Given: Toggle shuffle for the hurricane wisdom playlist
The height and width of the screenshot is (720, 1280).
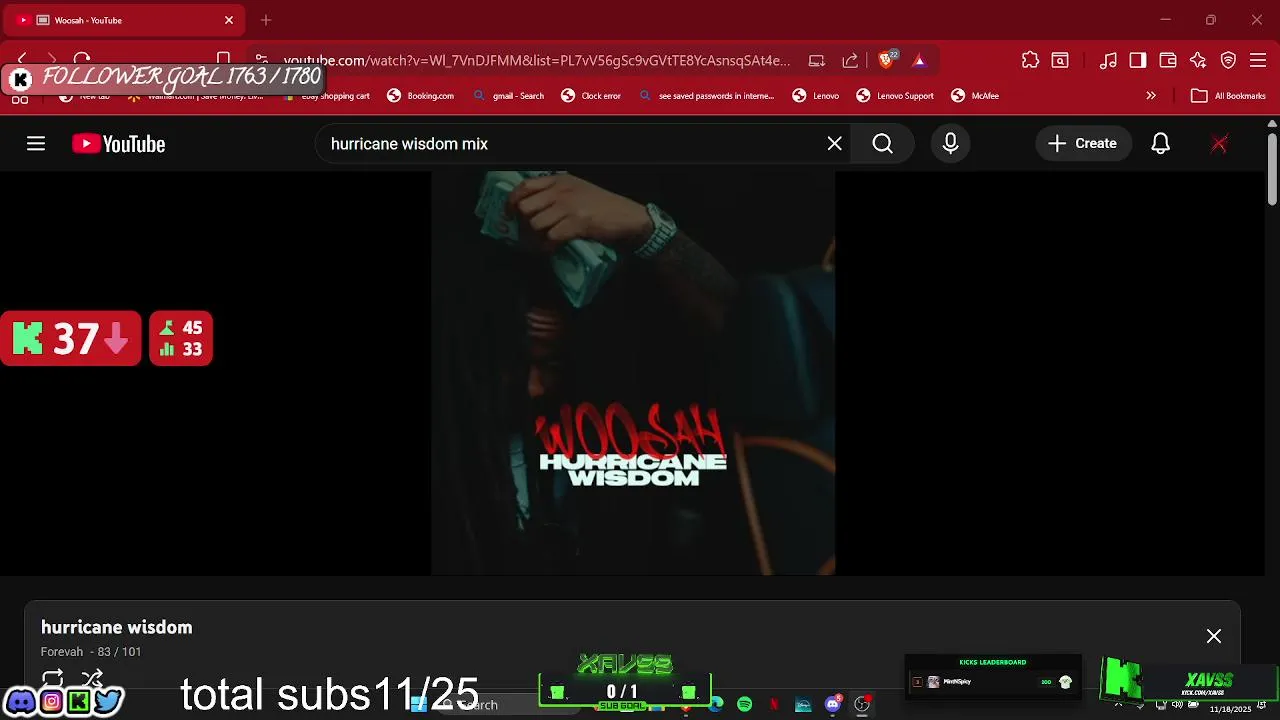Looking at the screenshot, I should 92,679.
